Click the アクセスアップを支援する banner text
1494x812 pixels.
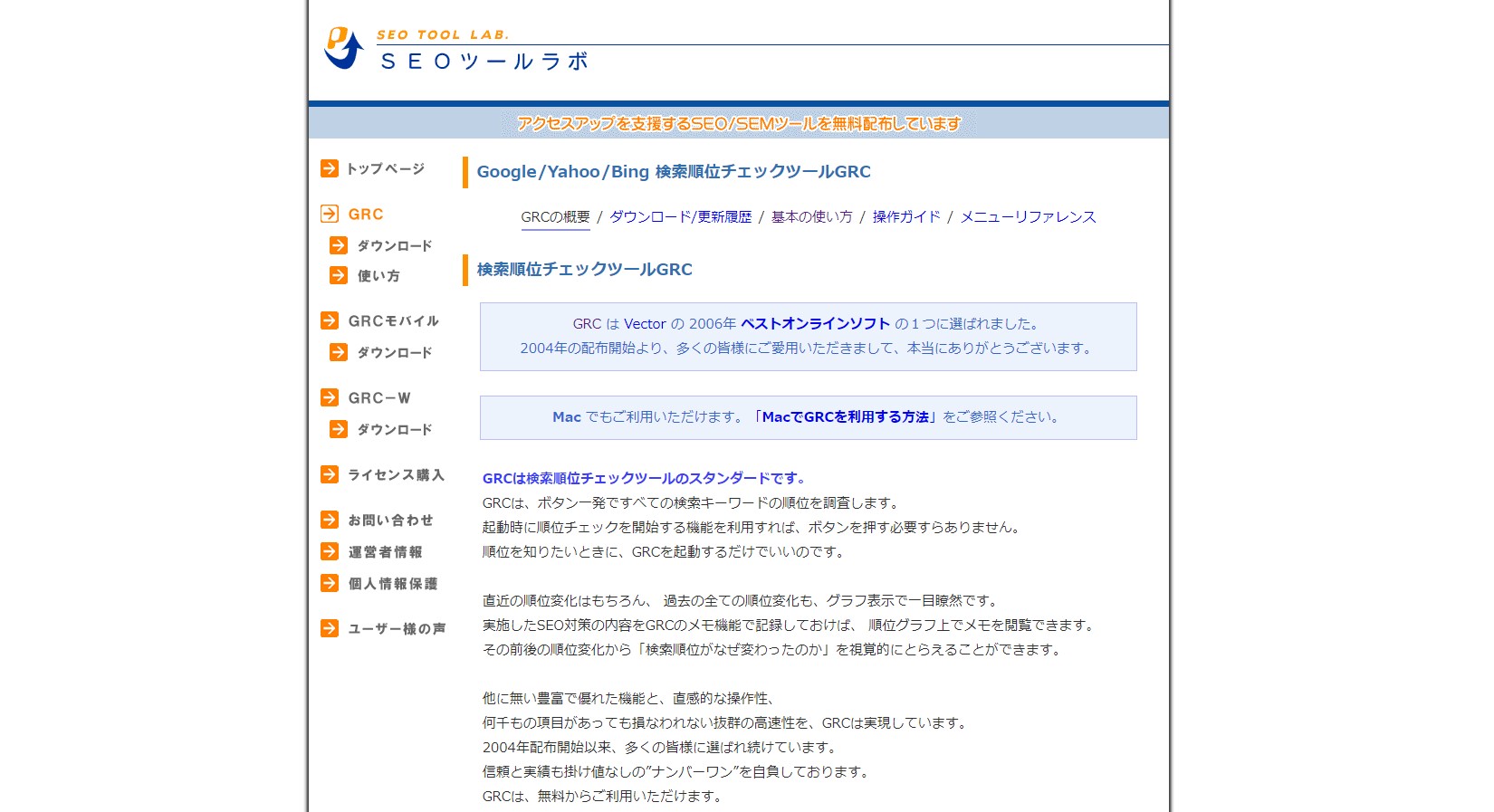739,124
